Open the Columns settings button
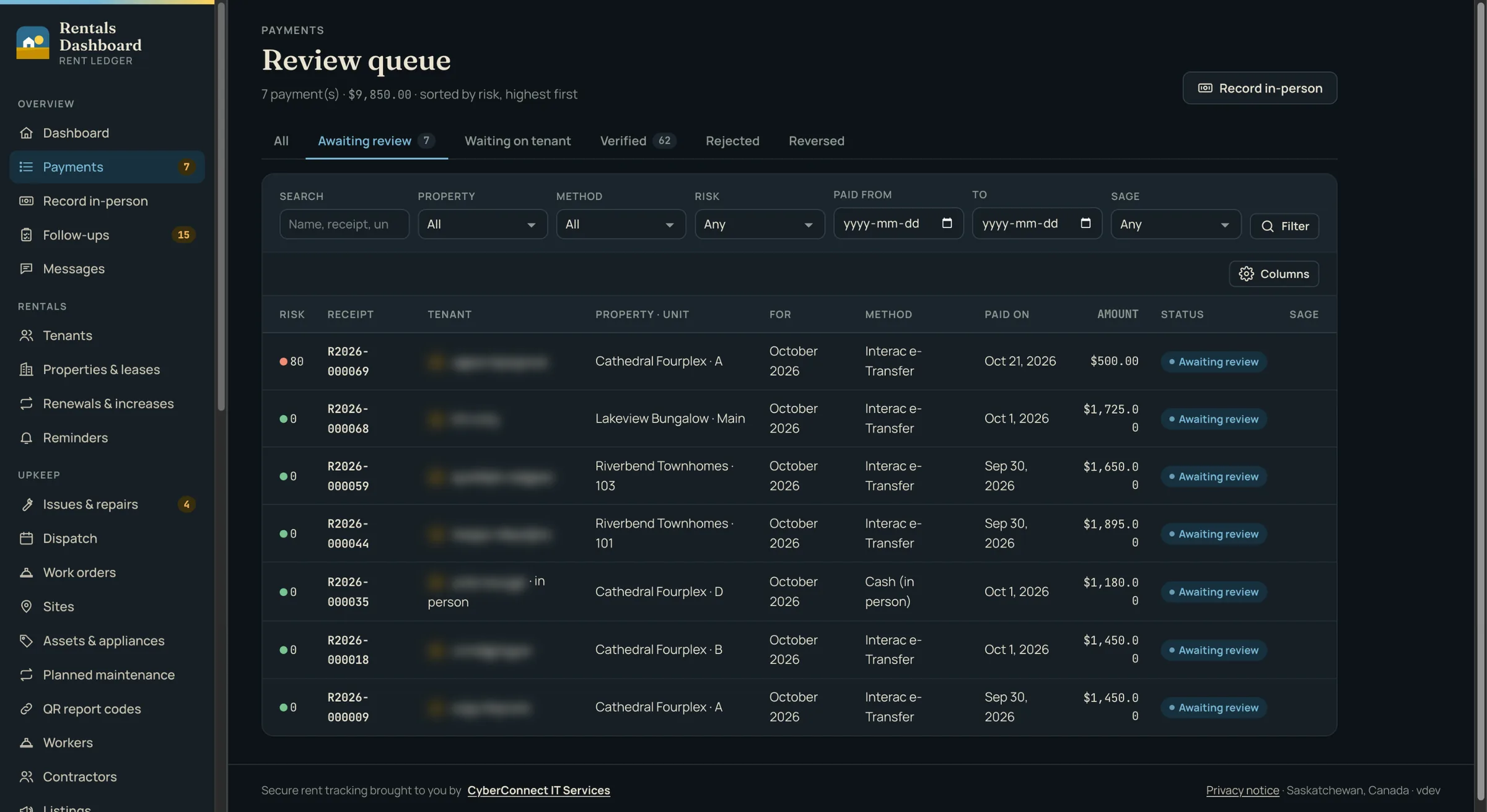Image resolution: width=1487 pixels, height=812 pixels. pyautogui.click(x=1274, y=274)
